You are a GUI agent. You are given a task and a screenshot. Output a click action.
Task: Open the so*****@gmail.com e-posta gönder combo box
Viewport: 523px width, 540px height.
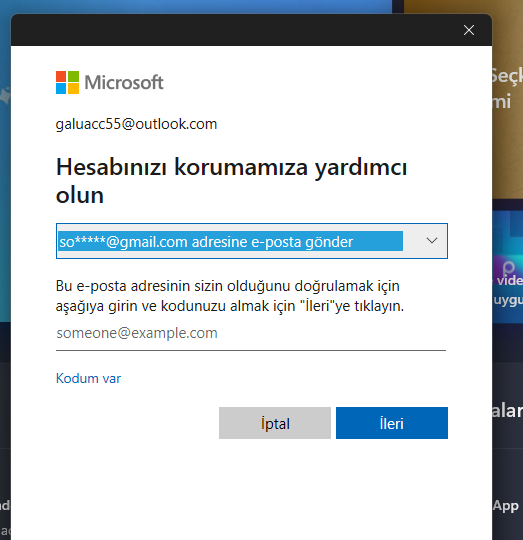coord(252,241)
